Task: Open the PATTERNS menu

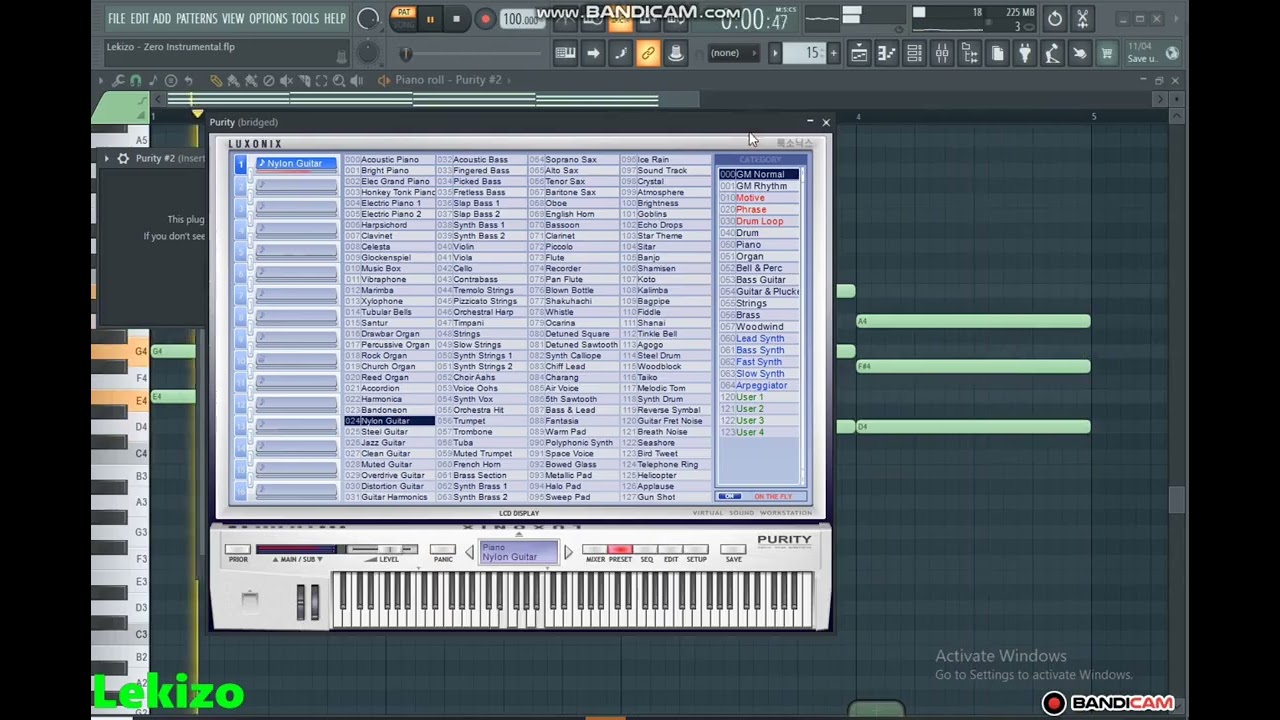Action: click(x=196, y=18)
